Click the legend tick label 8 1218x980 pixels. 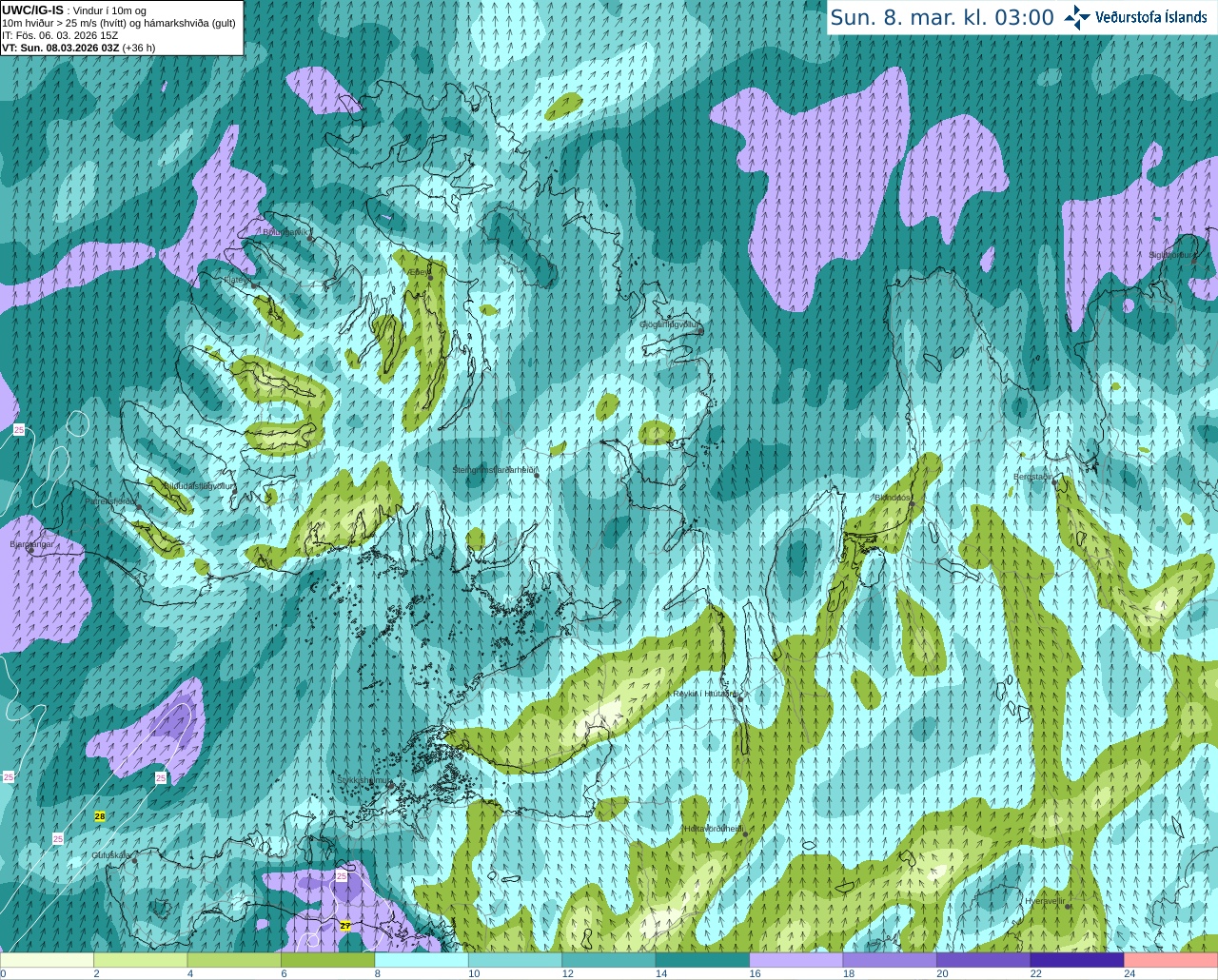coord(378,973)
